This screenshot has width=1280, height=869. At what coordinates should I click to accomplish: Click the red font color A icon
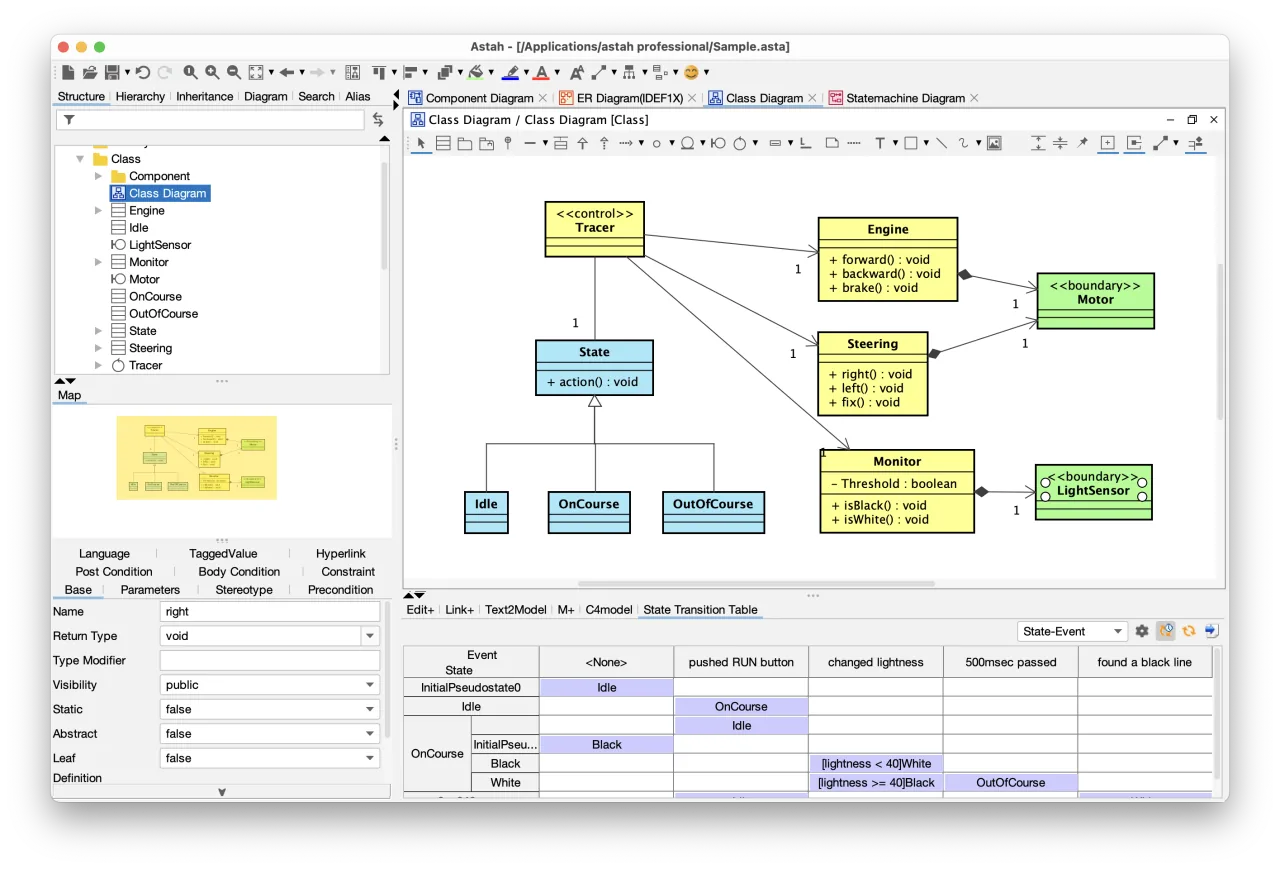point(542,72)
